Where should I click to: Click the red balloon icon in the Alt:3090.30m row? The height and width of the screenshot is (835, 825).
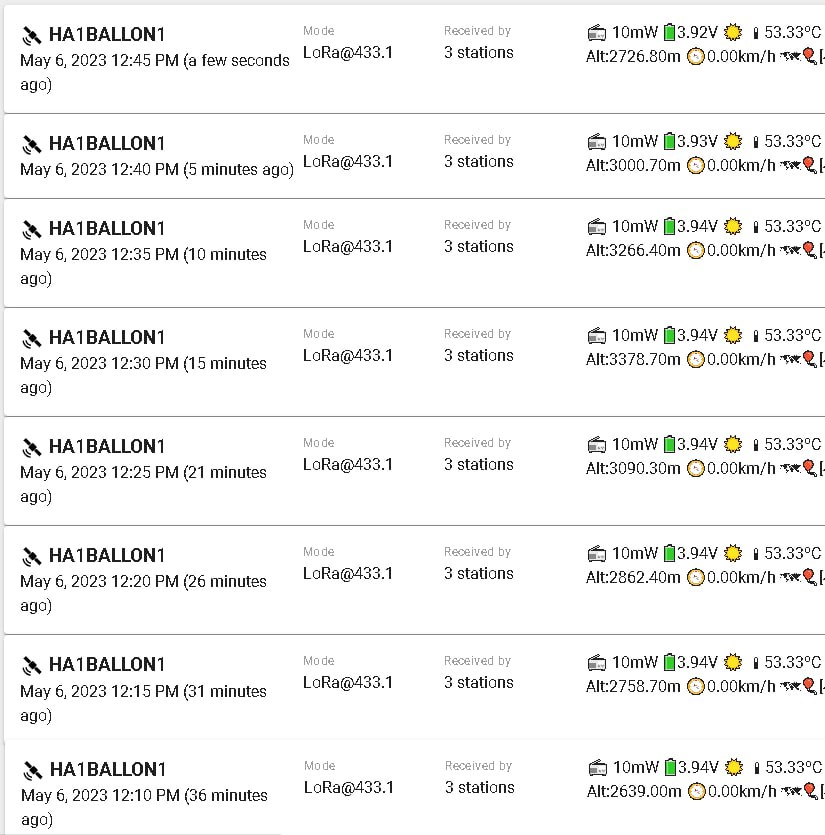pyautogui.click(x=809, y=468)
